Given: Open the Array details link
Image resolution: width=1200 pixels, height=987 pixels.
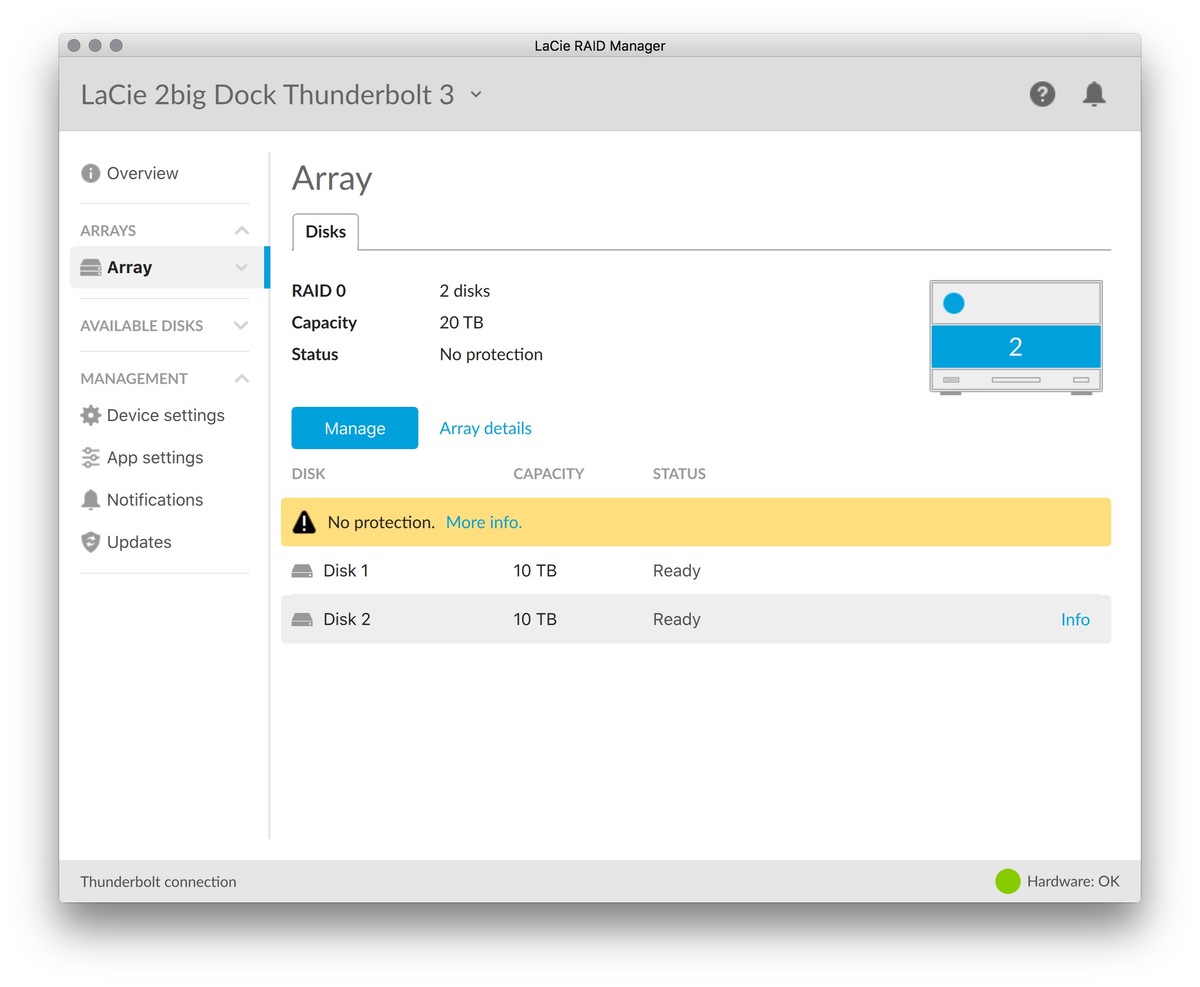Looking at the screenshot, I should tap(485, 428).
